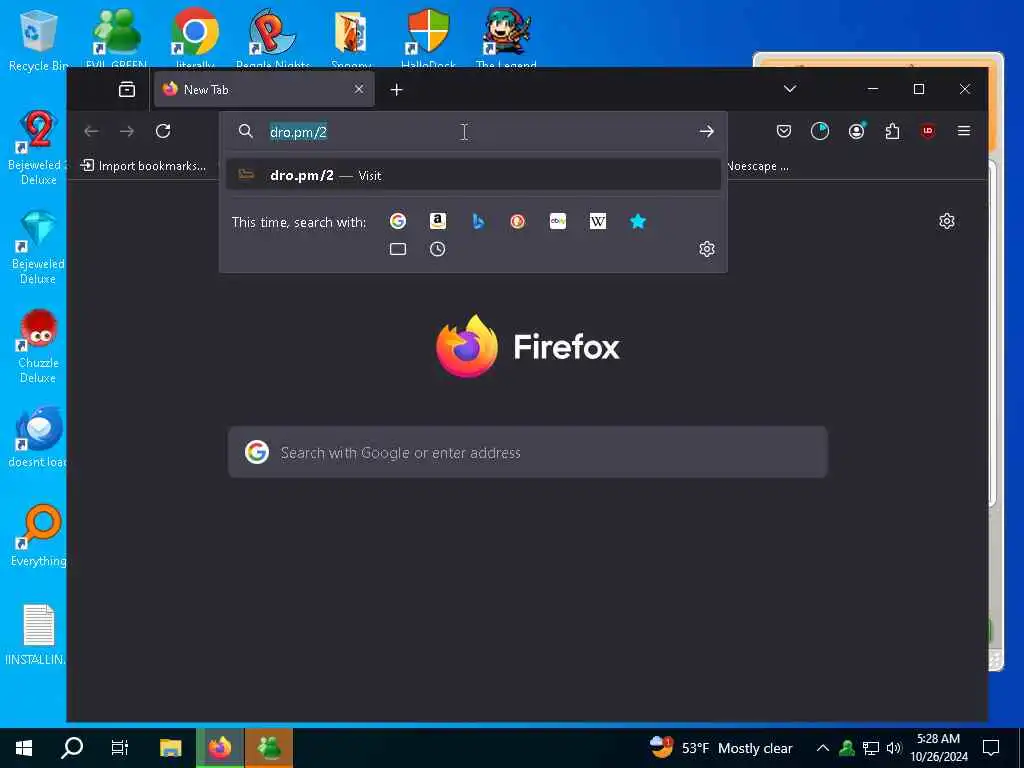The image size is (1024, 768).
Task: Reload the page with the refresh icon
Action: [163, 131]
